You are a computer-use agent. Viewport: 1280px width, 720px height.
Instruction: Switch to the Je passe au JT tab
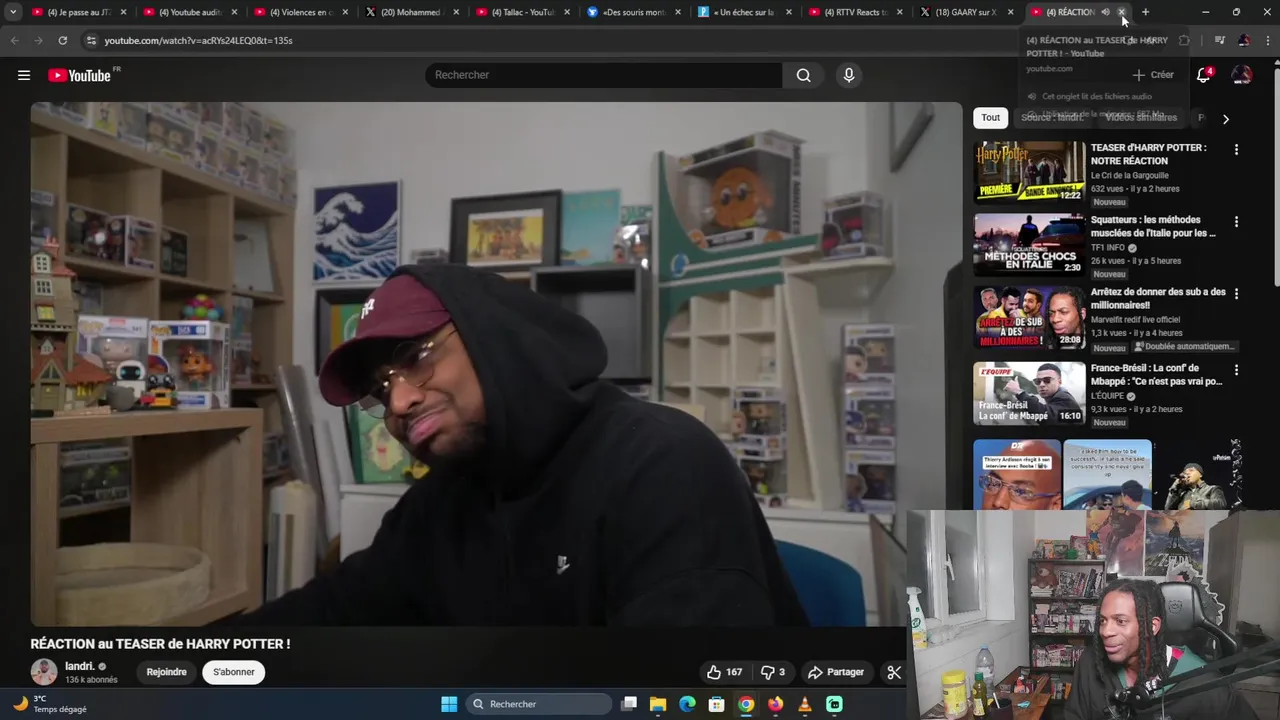point(78,12)
